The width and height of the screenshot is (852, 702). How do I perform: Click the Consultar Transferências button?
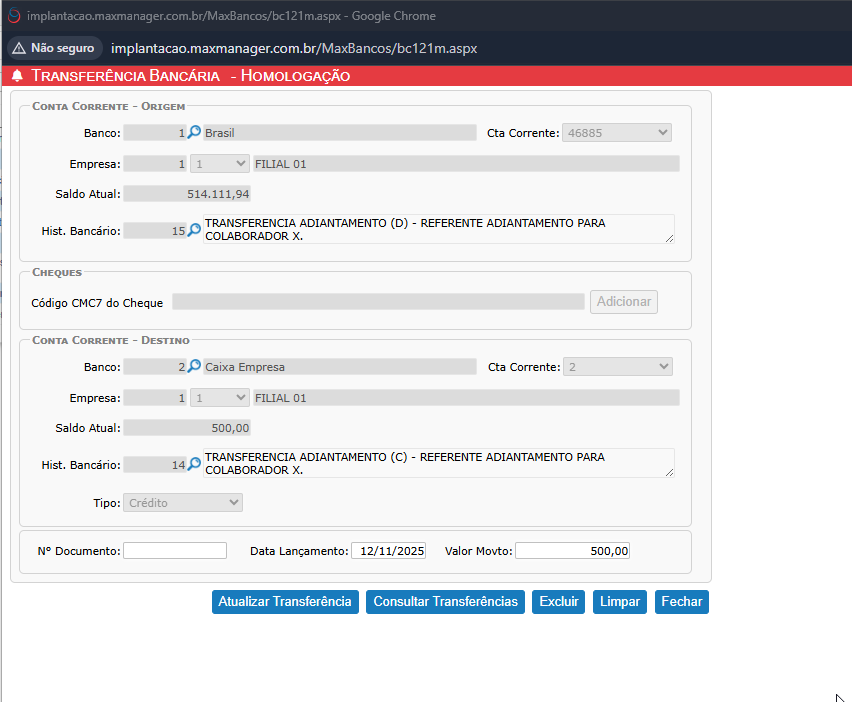[x=445, y=601]
